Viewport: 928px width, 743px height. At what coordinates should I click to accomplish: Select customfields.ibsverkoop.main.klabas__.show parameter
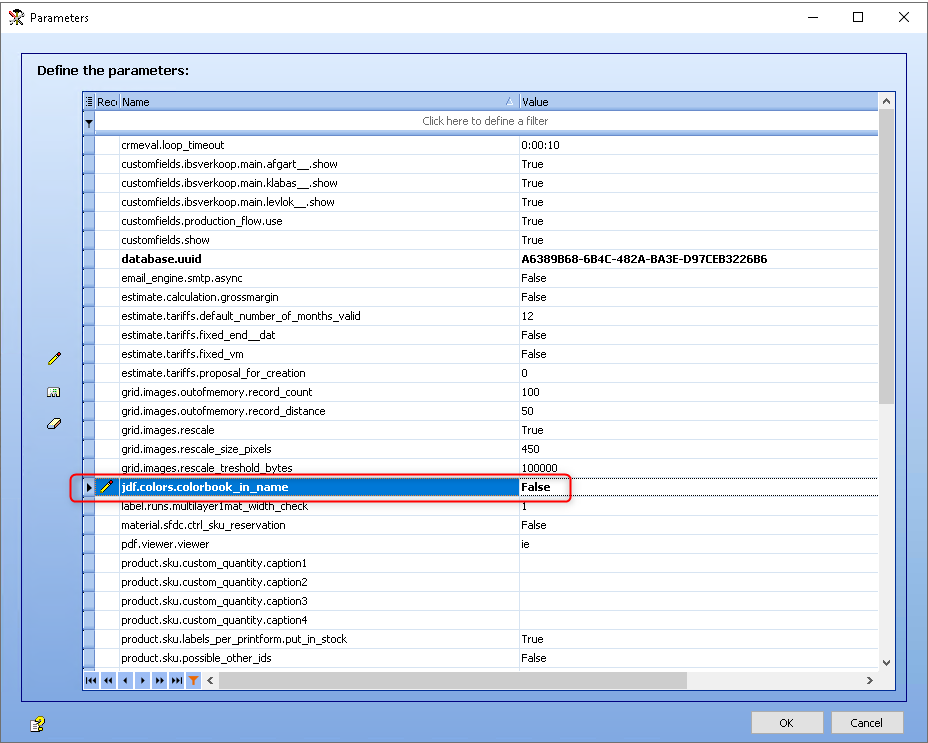coord(480,183)
